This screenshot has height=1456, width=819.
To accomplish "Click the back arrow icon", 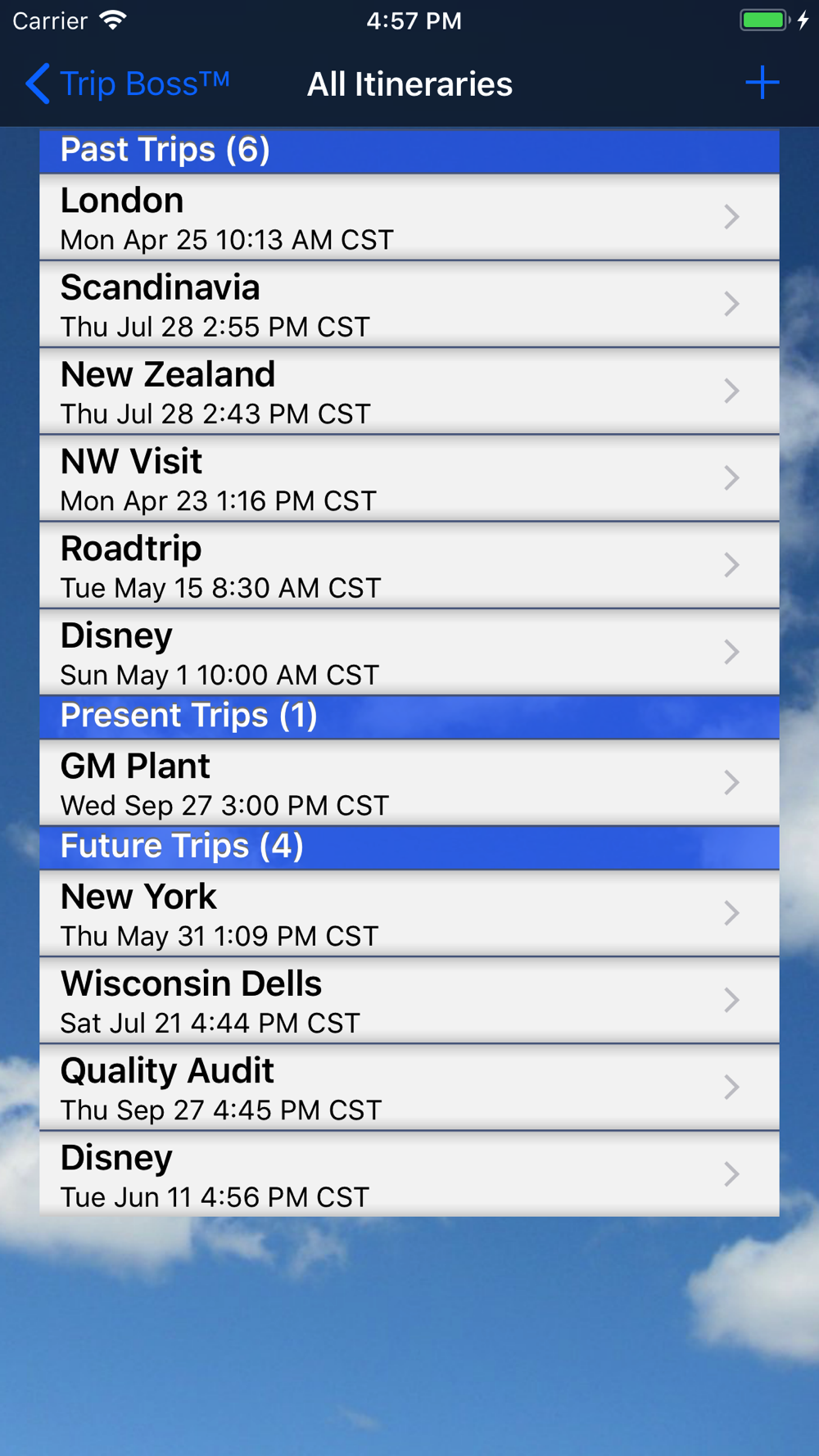I will [38, 84].
